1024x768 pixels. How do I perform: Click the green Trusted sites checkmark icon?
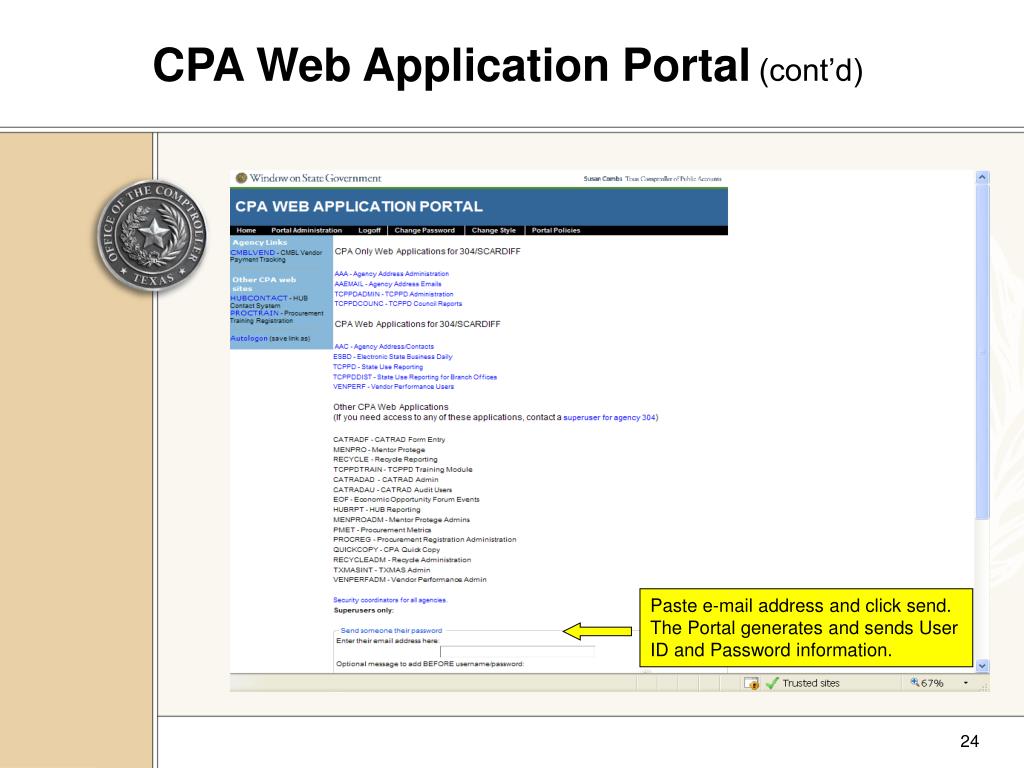click(x=773, y=683)
